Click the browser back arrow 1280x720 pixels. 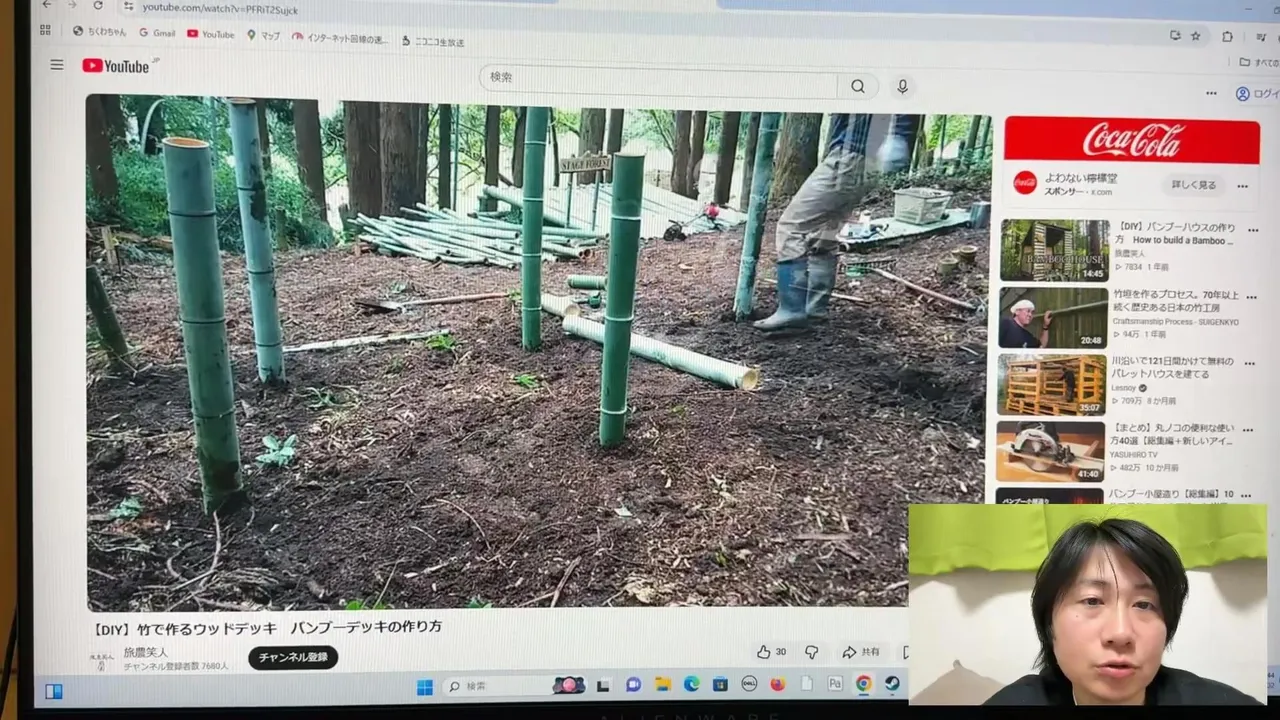47,5
